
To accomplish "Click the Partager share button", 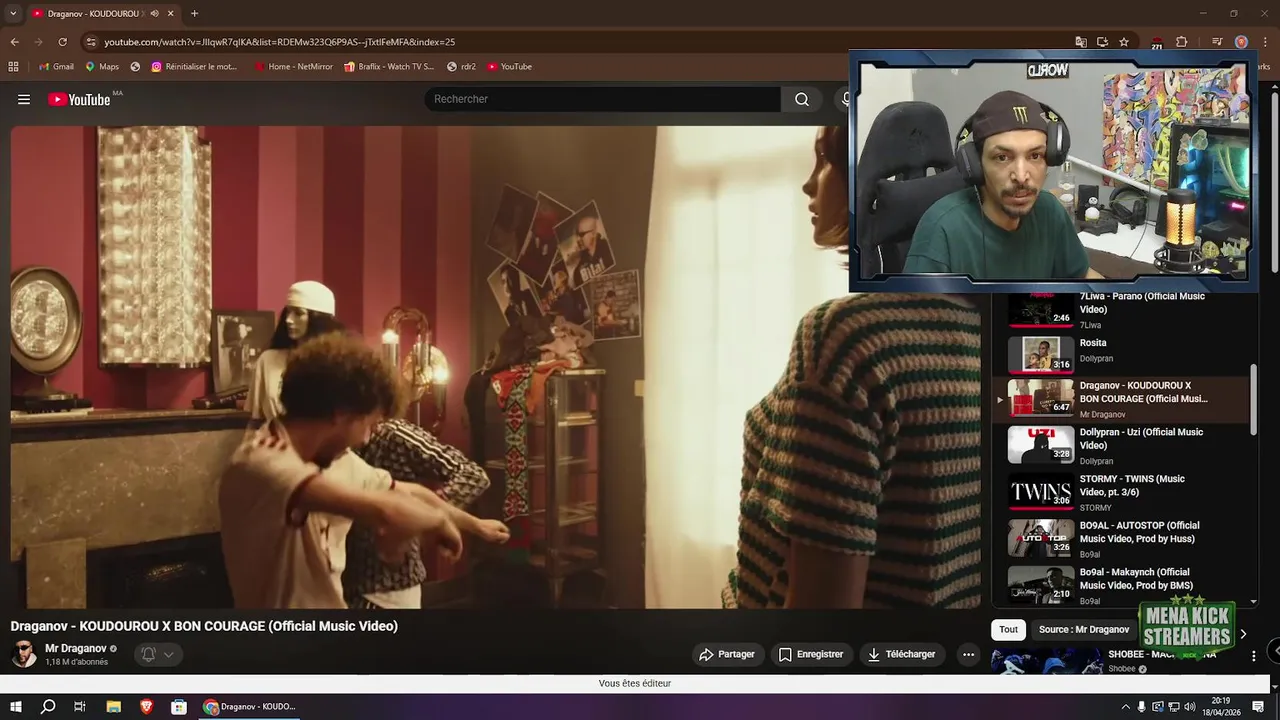I will click(x=727, y=655).
